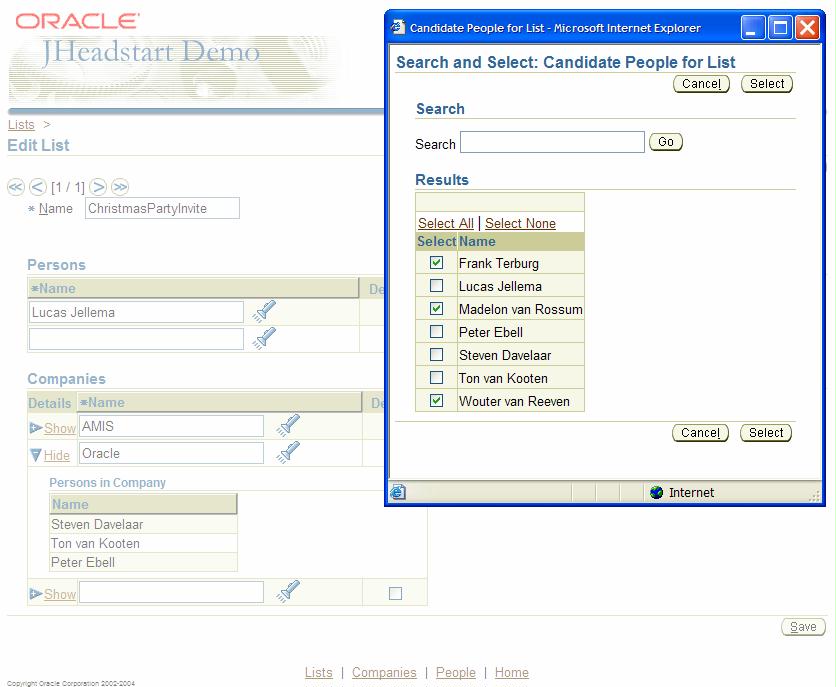Go to the first record navigation arrow
The width and height of the screenshot is (836, 687).
(x=16, y=187)
